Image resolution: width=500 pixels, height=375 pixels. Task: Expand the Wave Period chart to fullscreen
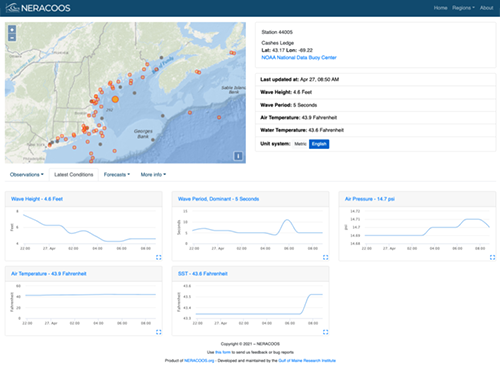click(x=326, y=257)
